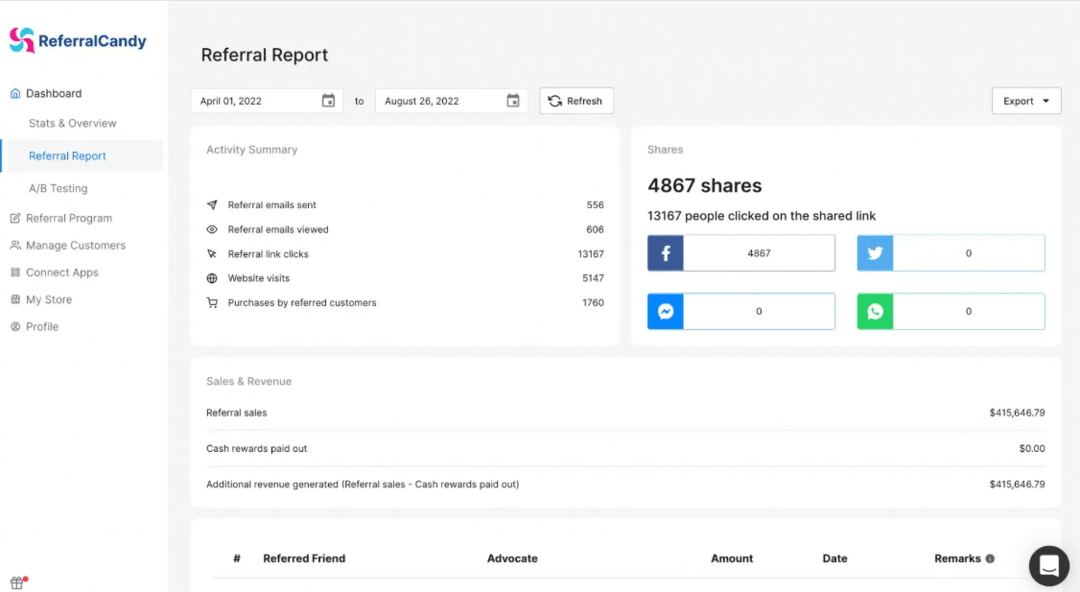Open the Referral Program page

tap(67, 218)
